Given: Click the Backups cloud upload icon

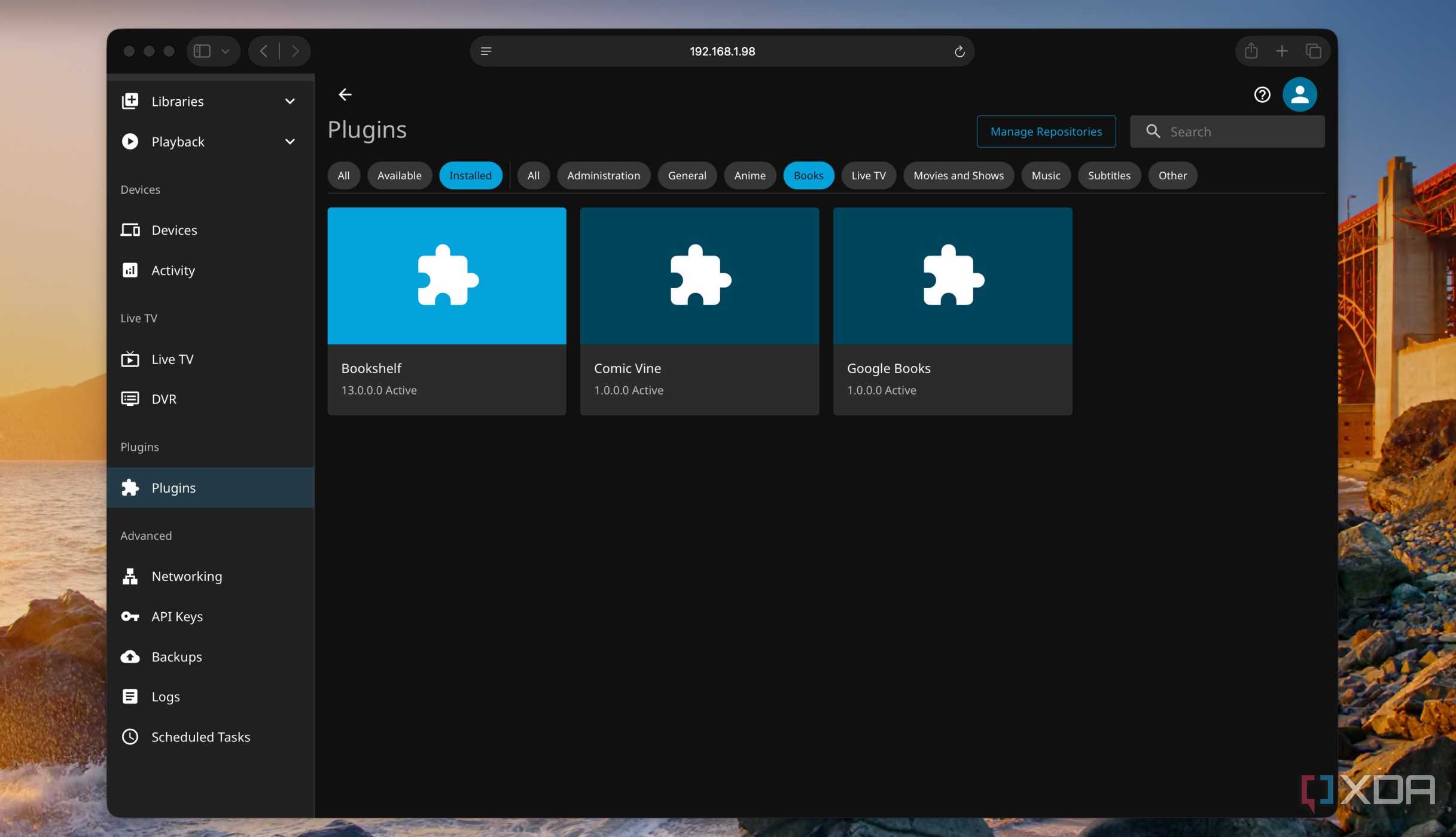Looking at the screenshot, I should click(130, 656).
